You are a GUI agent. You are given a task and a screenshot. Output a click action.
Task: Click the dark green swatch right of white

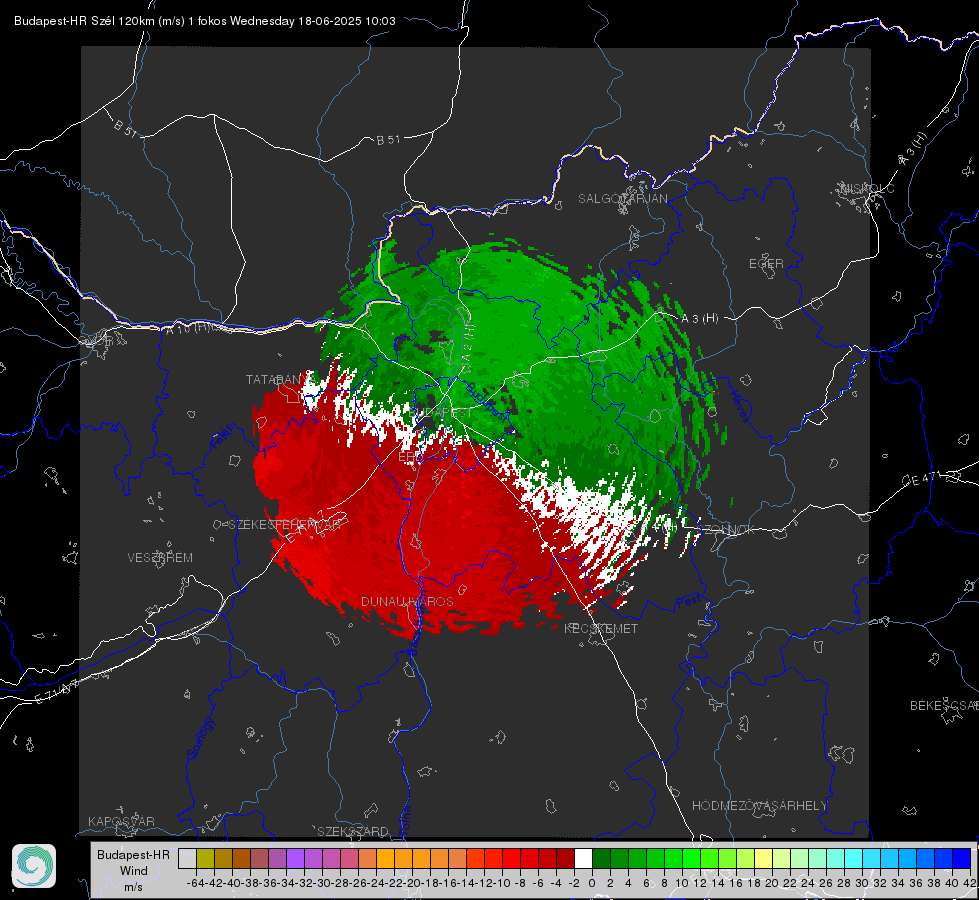[x=601, y=859]
